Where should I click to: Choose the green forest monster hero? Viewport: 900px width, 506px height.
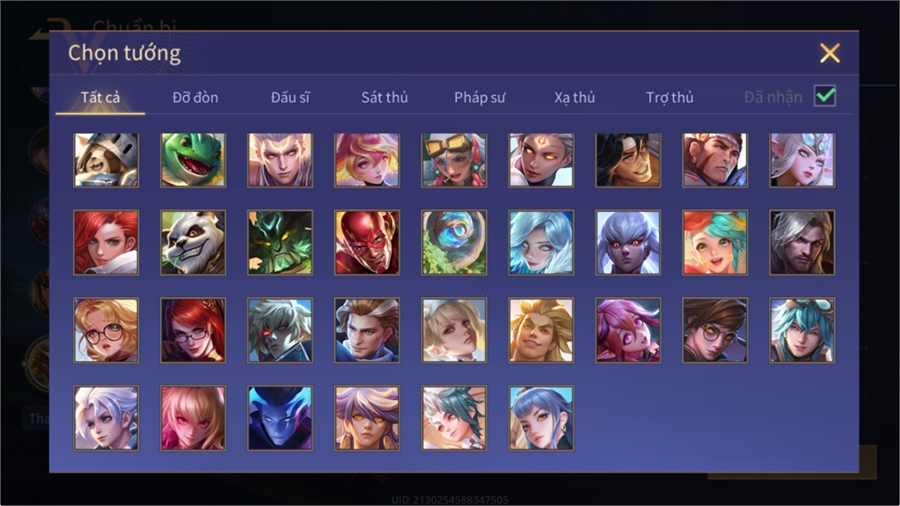coord(280,242)
